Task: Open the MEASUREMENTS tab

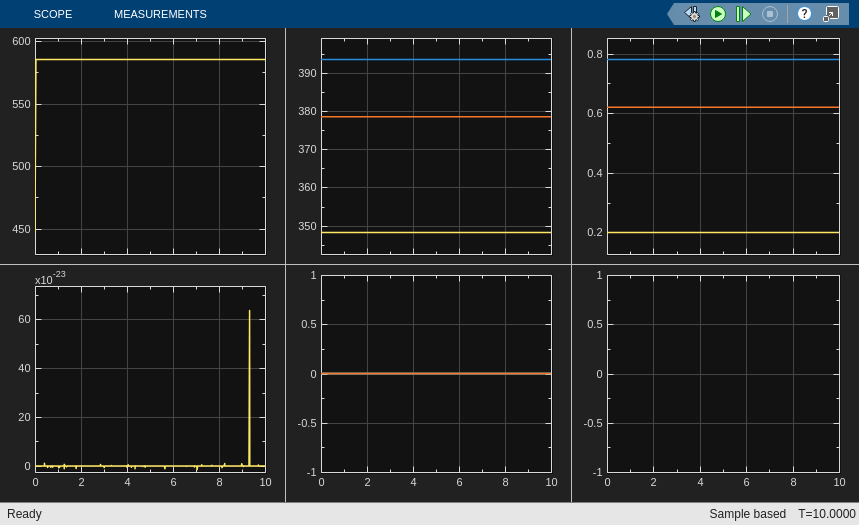Action: (160, 14)
